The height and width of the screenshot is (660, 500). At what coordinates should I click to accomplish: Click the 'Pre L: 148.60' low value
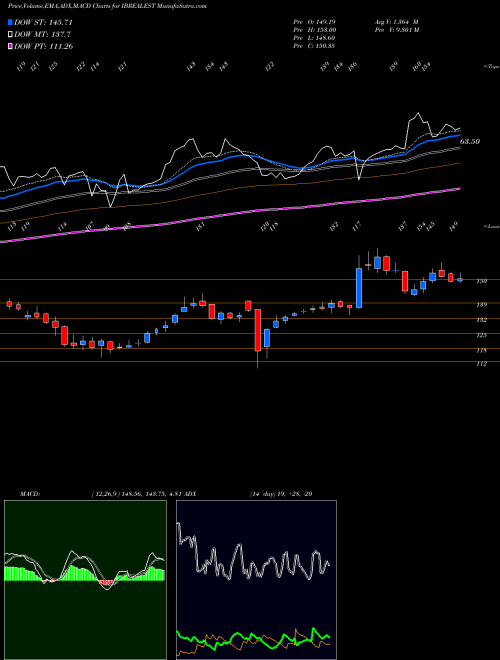click(314, 38)
